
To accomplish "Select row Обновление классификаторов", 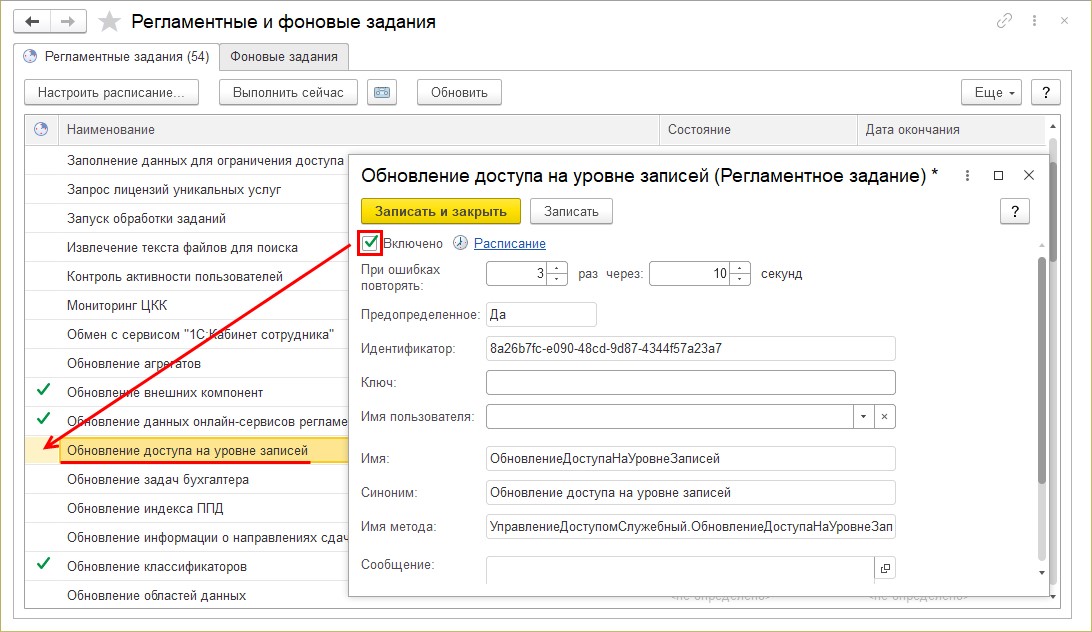I will coord(187,567).
